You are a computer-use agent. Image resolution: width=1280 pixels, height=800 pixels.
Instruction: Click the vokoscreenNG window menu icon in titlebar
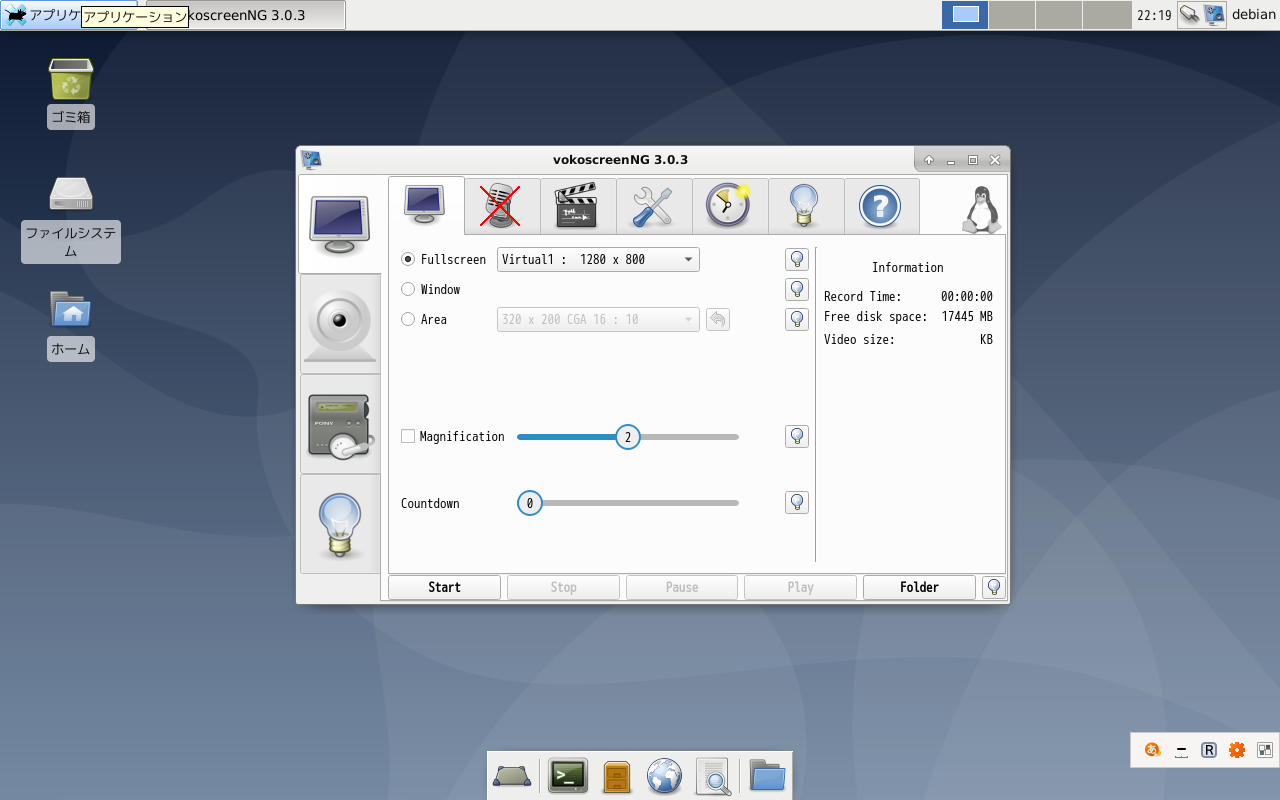click(x=311, y=160)
